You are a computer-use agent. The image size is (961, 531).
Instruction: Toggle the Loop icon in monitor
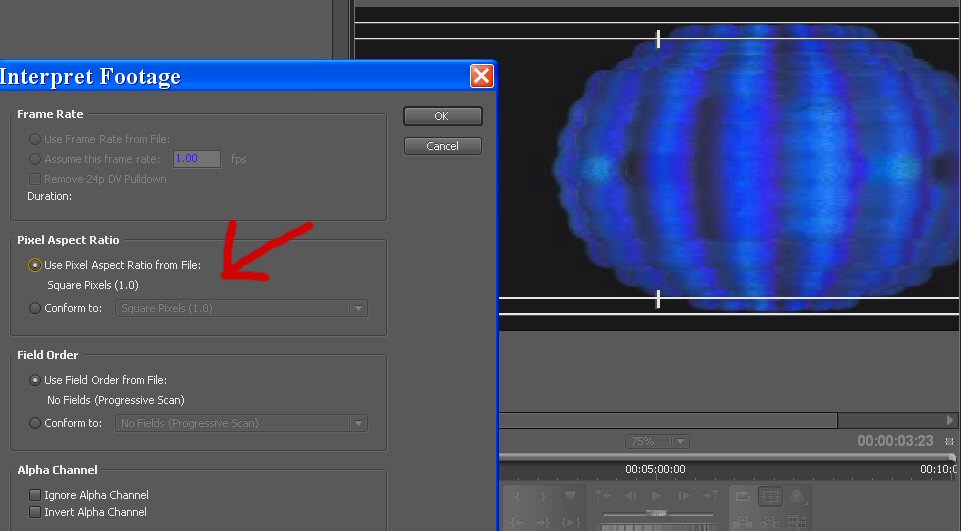(x=743, y=497)
